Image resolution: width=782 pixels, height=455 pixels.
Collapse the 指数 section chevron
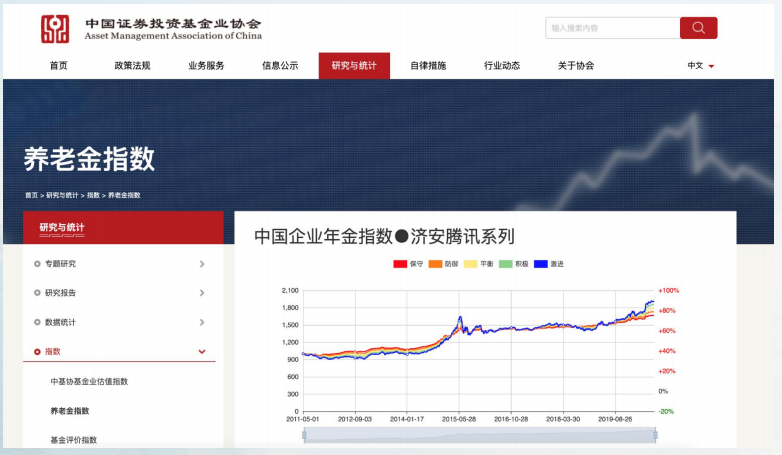tap(202, 351)
